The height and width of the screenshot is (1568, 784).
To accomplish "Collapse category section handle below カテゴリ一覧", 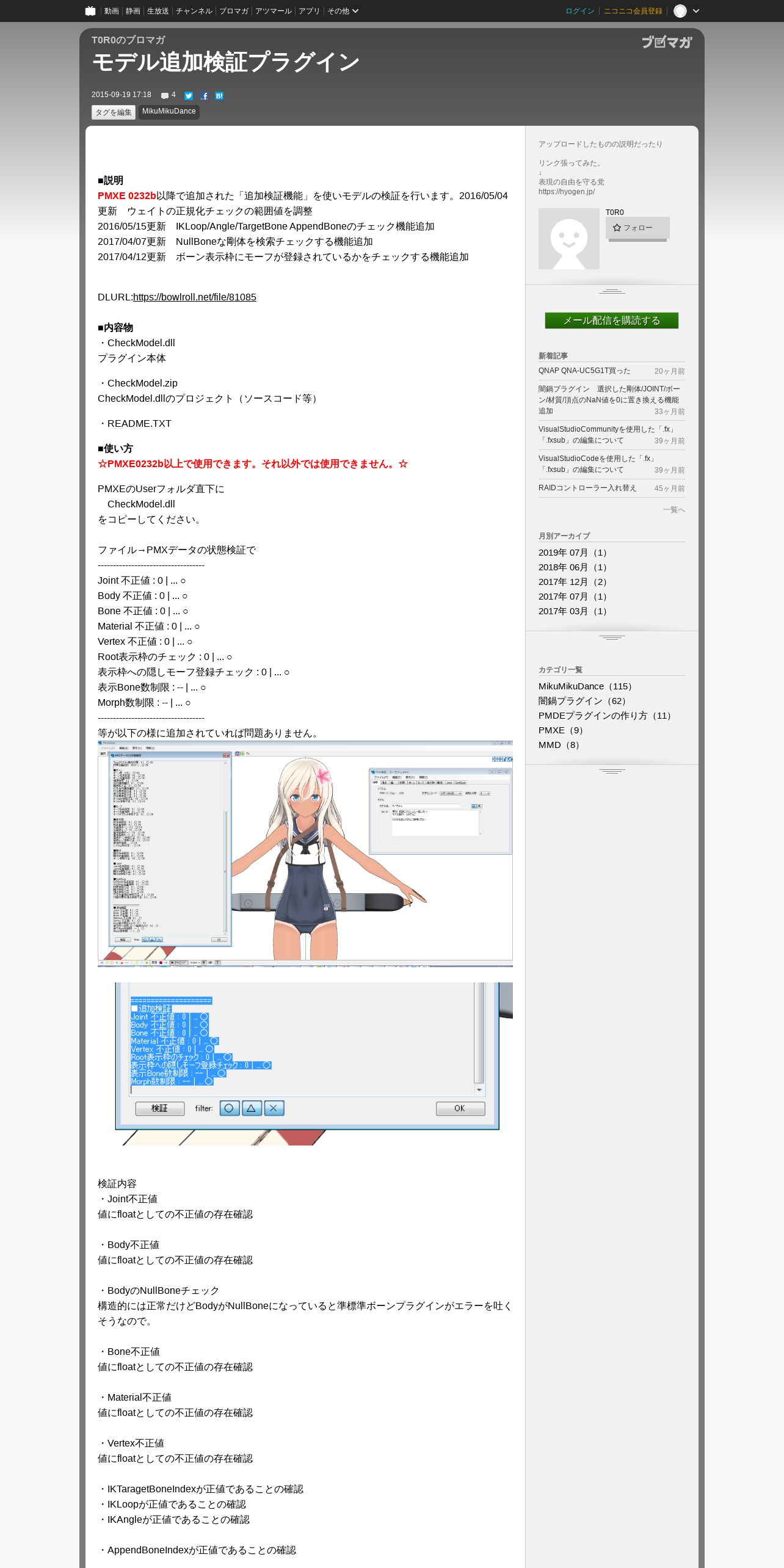I will tap(612, 771).
